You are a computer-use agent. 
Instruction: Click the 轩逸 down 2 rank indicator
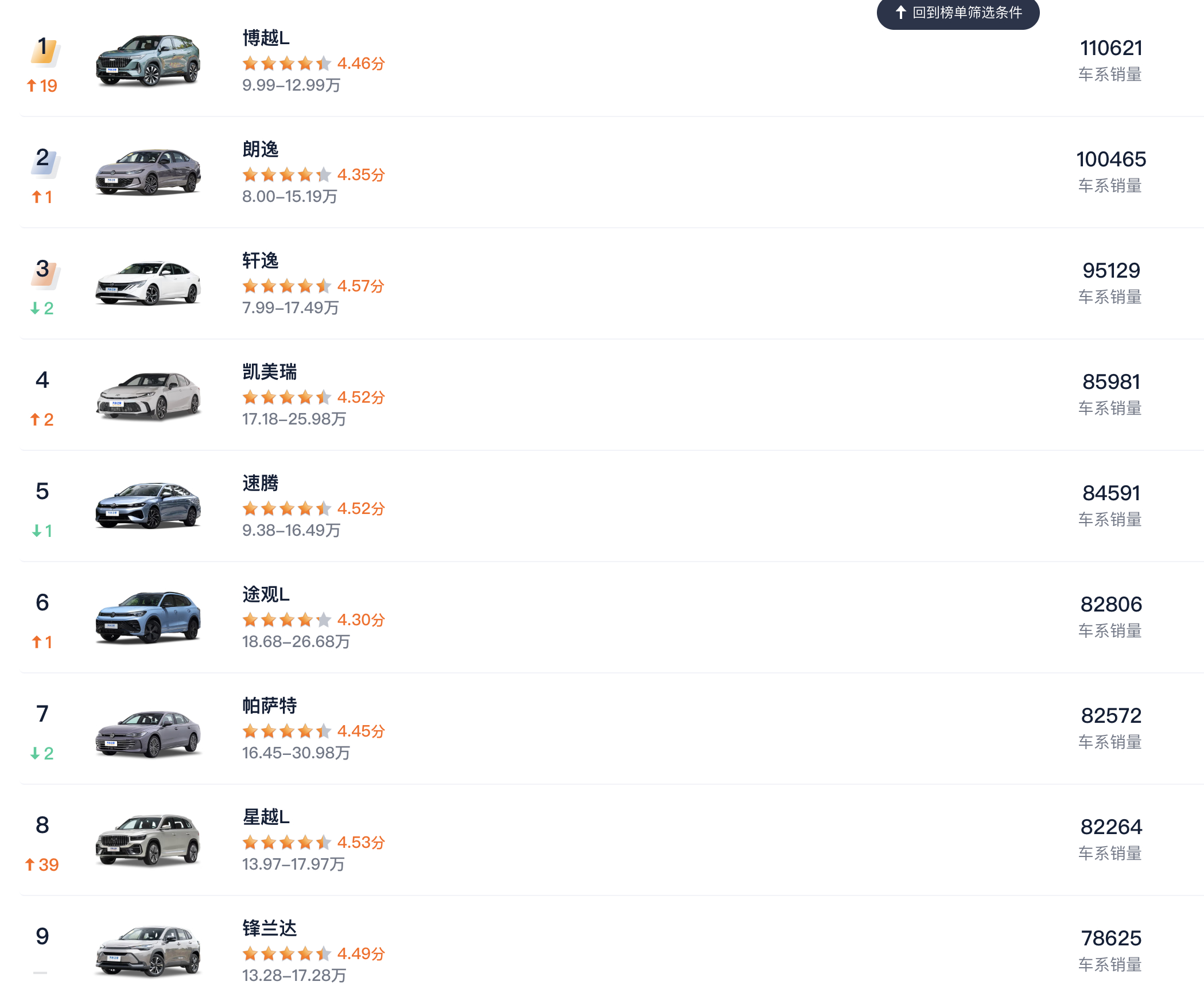(42, 309)
